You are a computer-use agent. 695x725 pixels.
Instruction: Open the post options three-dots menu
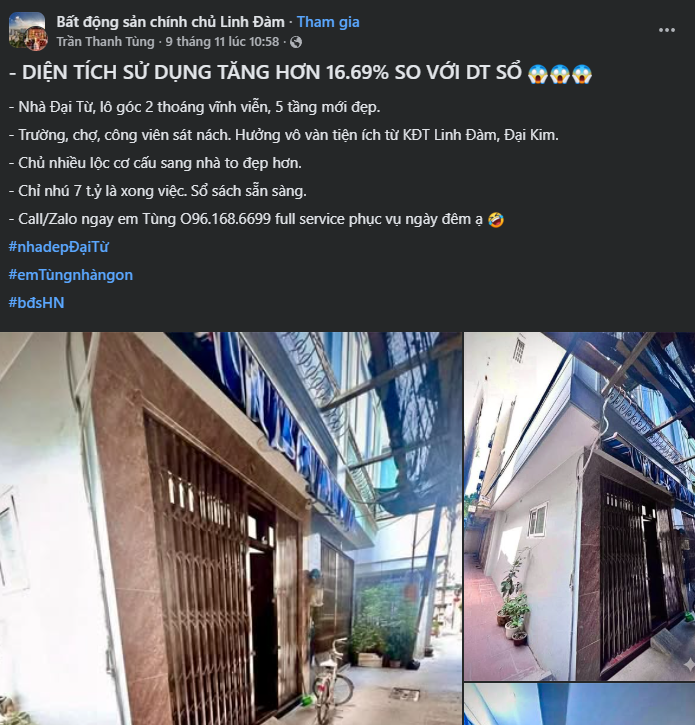[x=666, y=30]
